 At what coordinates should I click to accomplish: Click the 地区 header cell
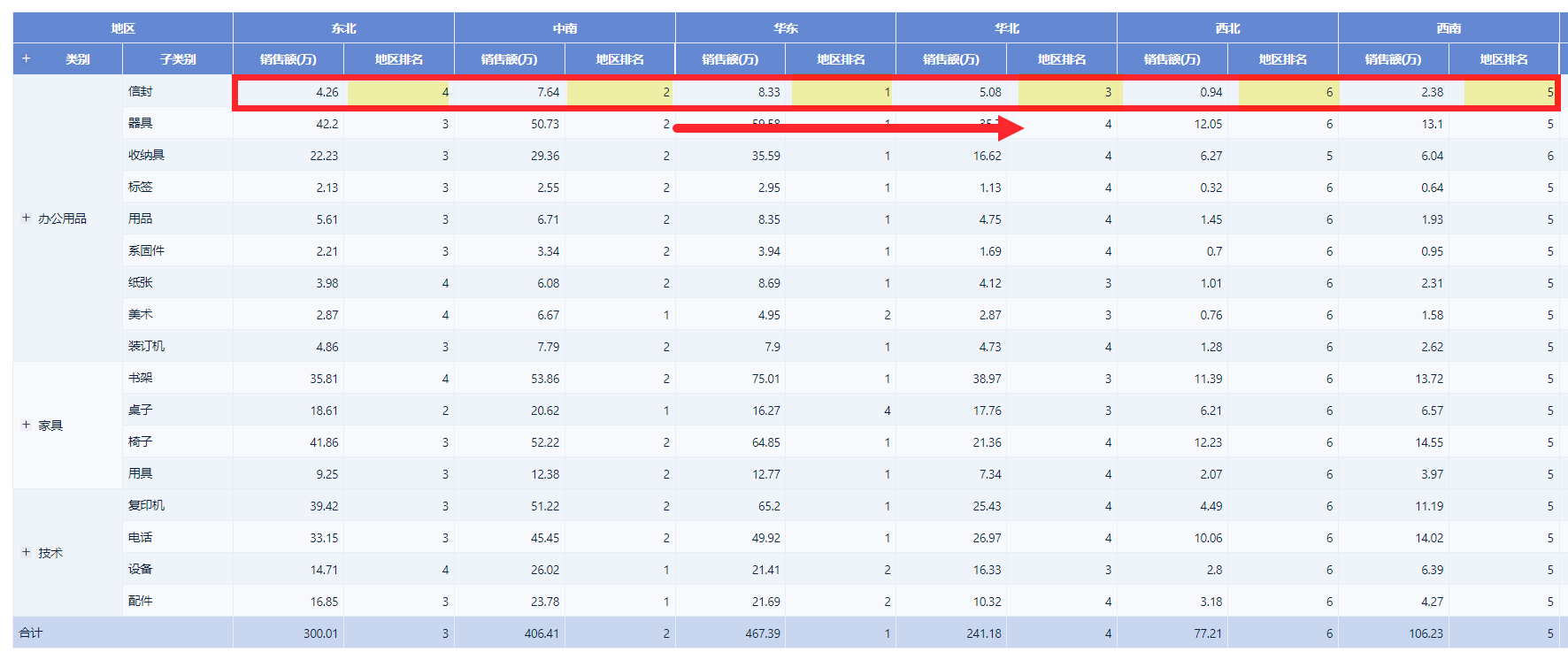tap(123, 28)
